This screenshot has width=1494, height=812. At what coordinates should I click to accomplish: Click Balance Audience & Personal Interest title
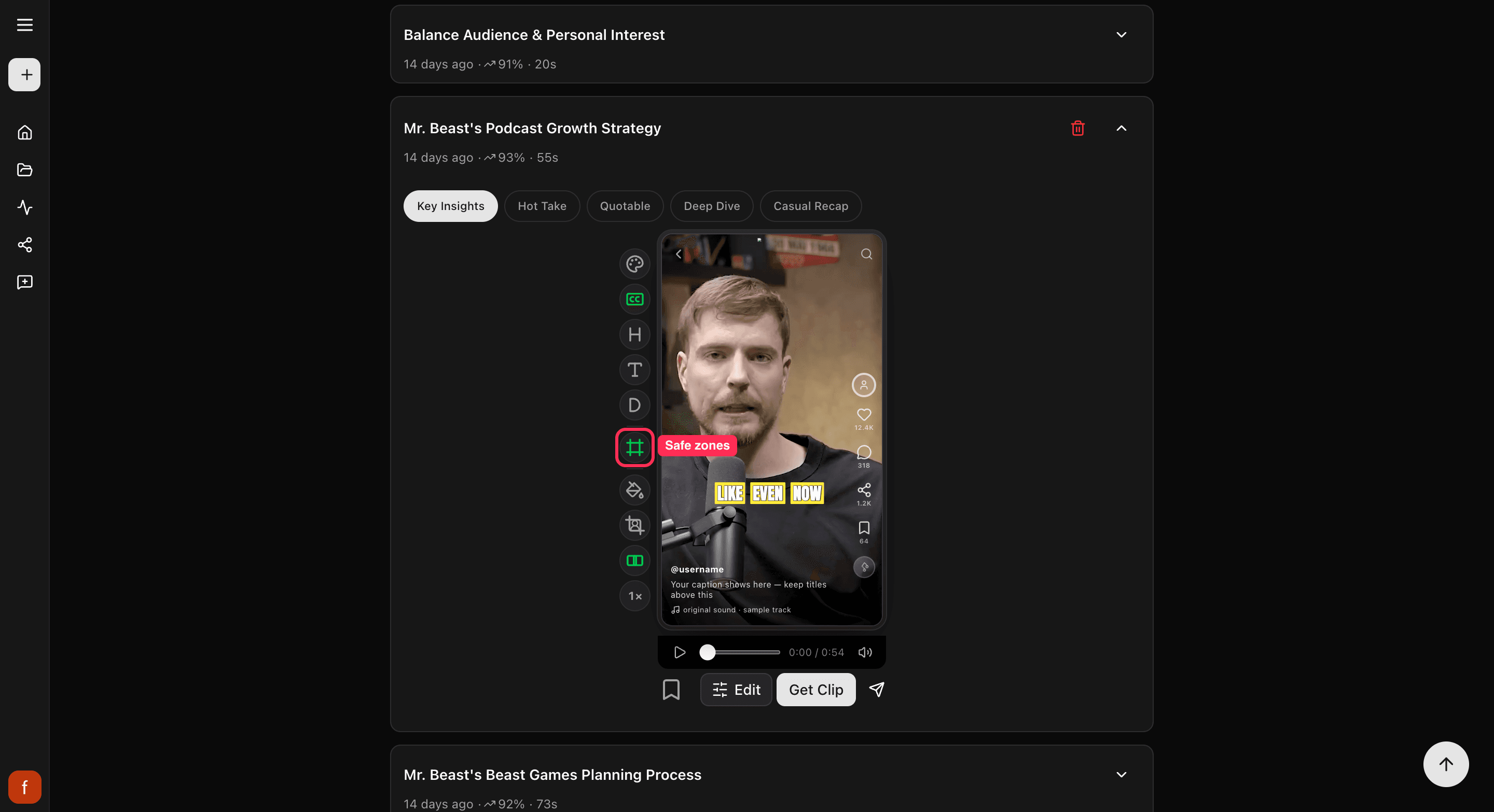click(534, 35)
